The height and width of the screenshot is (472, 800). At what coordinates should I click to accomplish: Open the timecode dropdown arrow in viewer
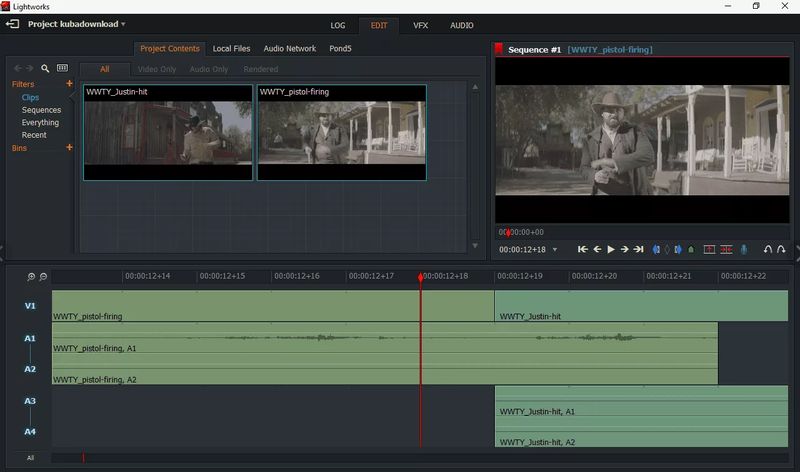pos(553,249)
